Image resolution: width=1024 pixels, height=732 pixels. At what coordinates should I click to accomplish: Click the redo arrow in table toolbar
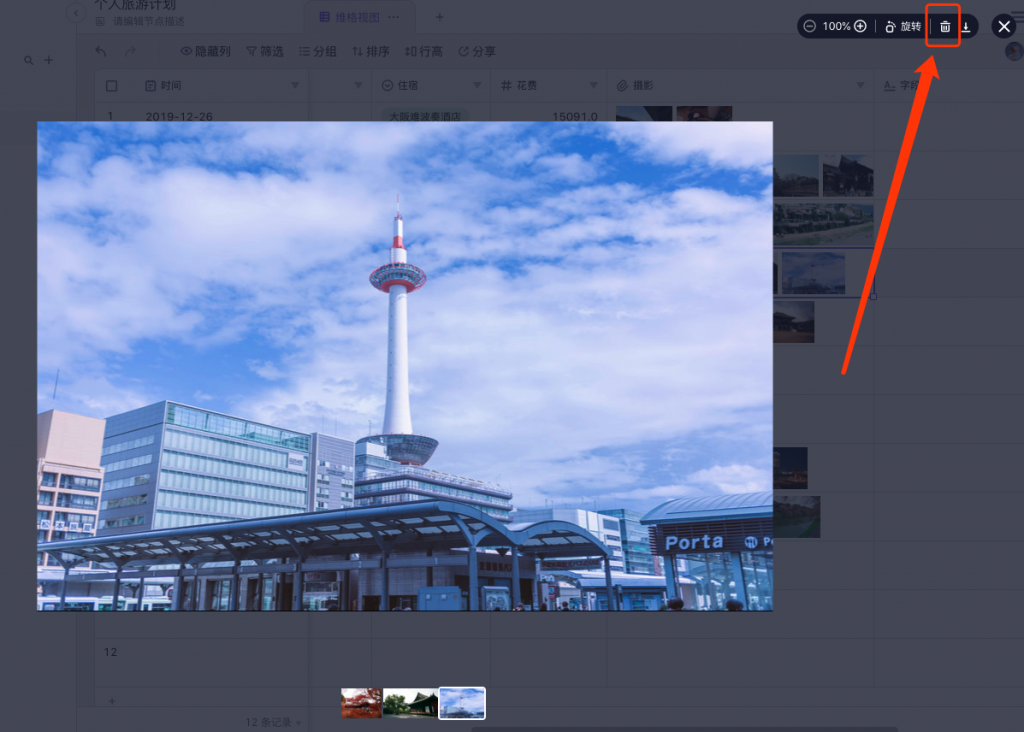130,51
